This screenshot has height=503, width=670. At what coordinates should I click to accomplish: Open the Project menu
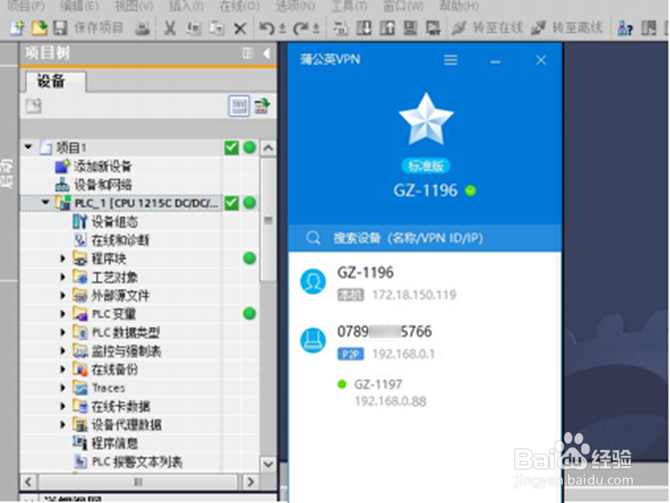[x=26, y=6]
